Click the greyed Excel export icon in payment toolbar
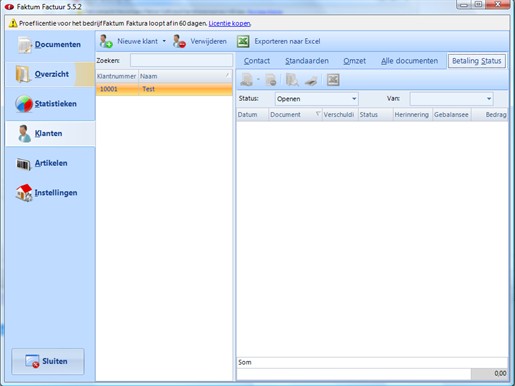 pyautogui.click(x=333, y=80)
